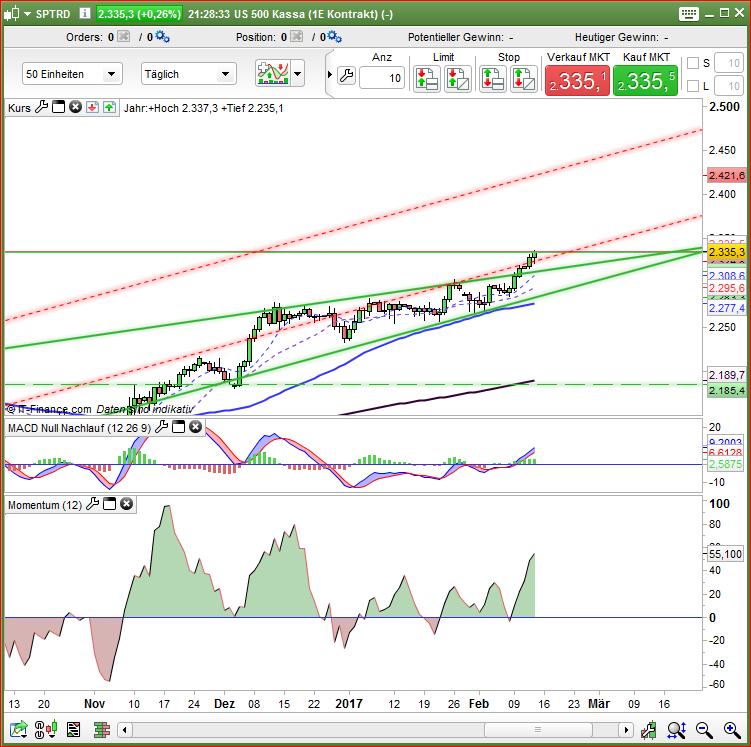Close the MACD Null Nachlauf panel
This screenshot has height=747, width=751.
[x=195, y=427]
